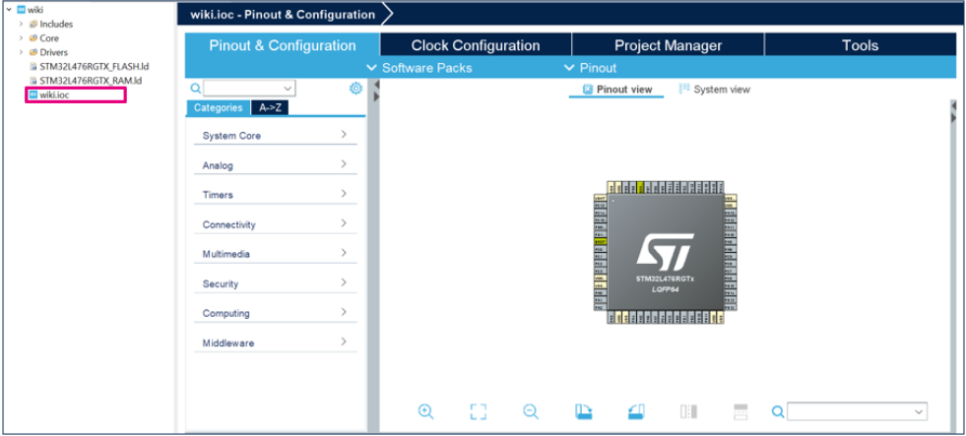Click the right-pointing arrow on the category panel splitter
This screenshot has height=436, width=966.
coord(376,97)
